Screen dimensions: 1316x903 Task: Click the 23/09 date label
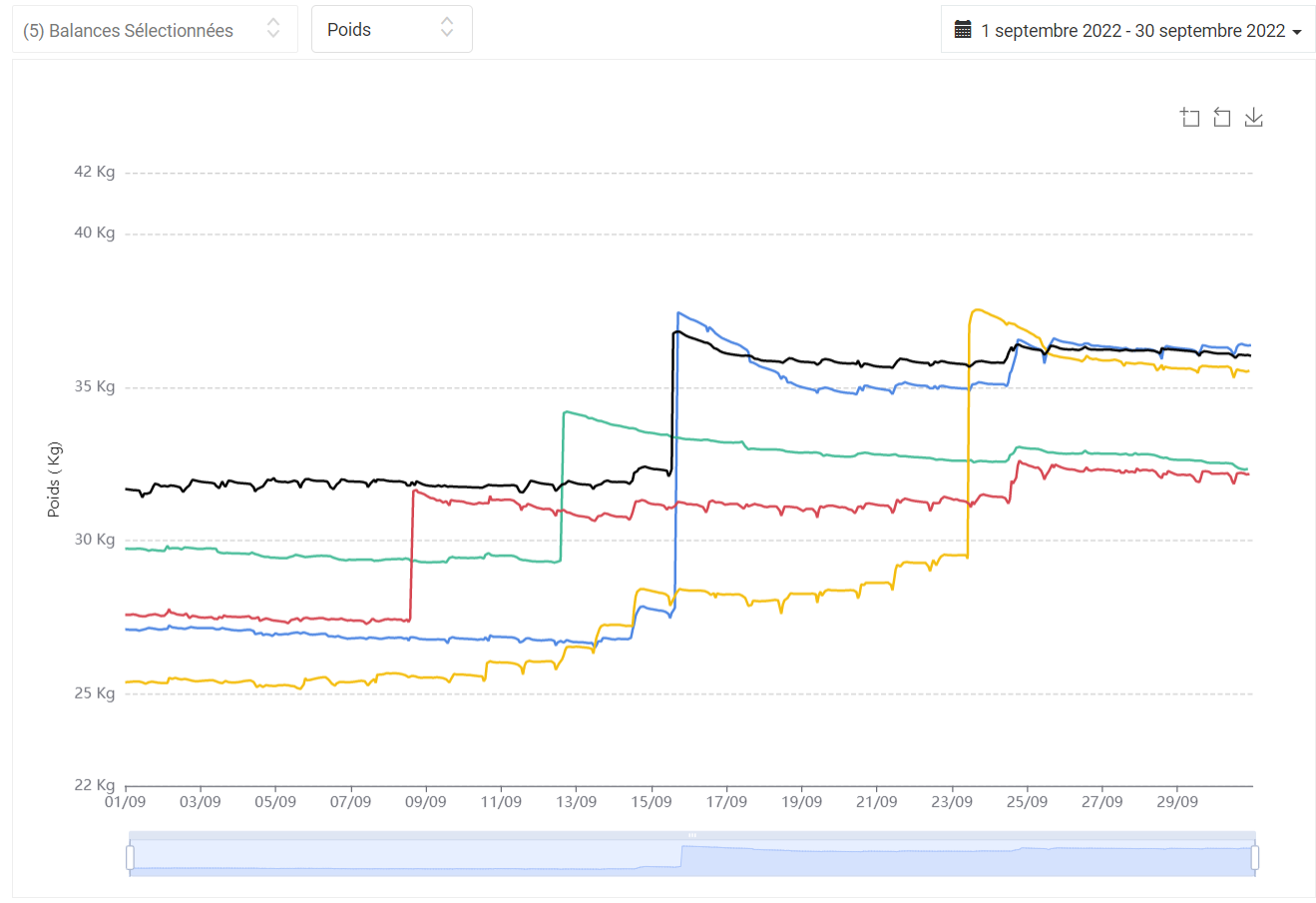tap(952, 801)
